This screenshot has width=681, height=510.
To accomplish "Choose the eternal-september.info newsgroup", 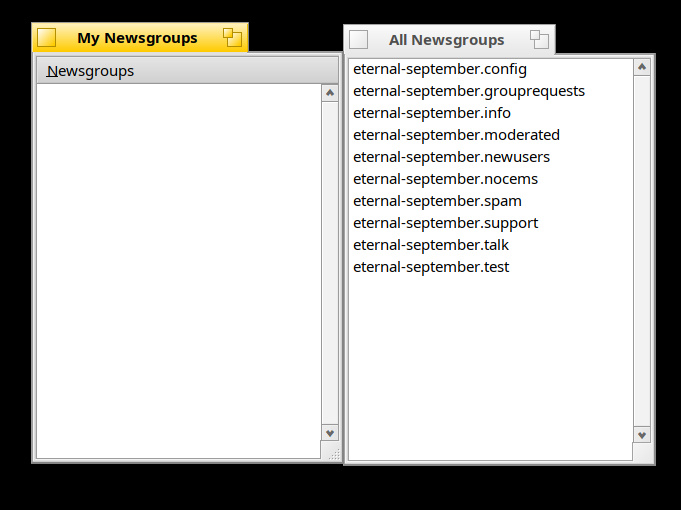I will pyautogui.click(x=432, y=113).
